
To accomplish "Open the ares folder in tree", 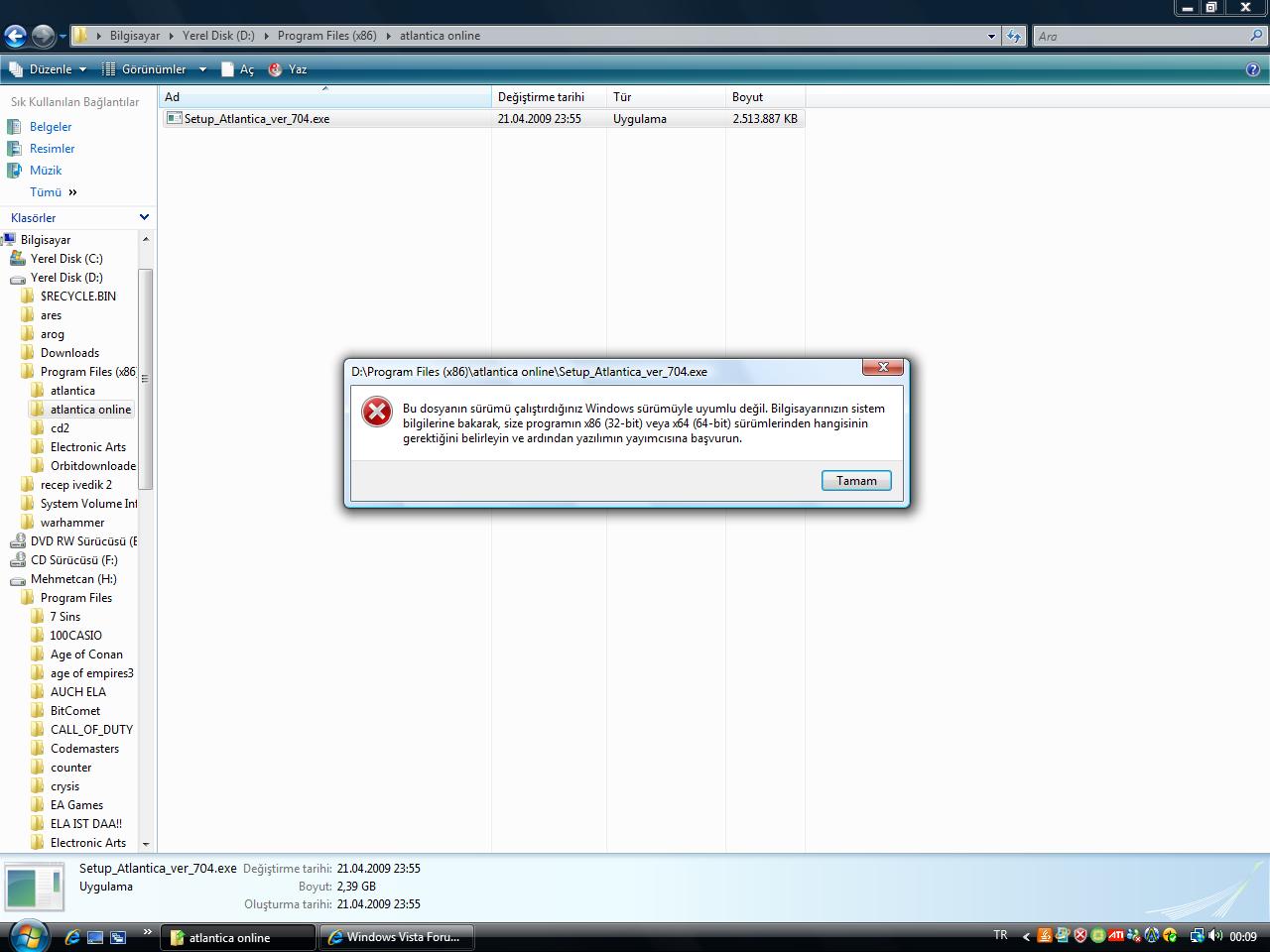I will point(51,315).
